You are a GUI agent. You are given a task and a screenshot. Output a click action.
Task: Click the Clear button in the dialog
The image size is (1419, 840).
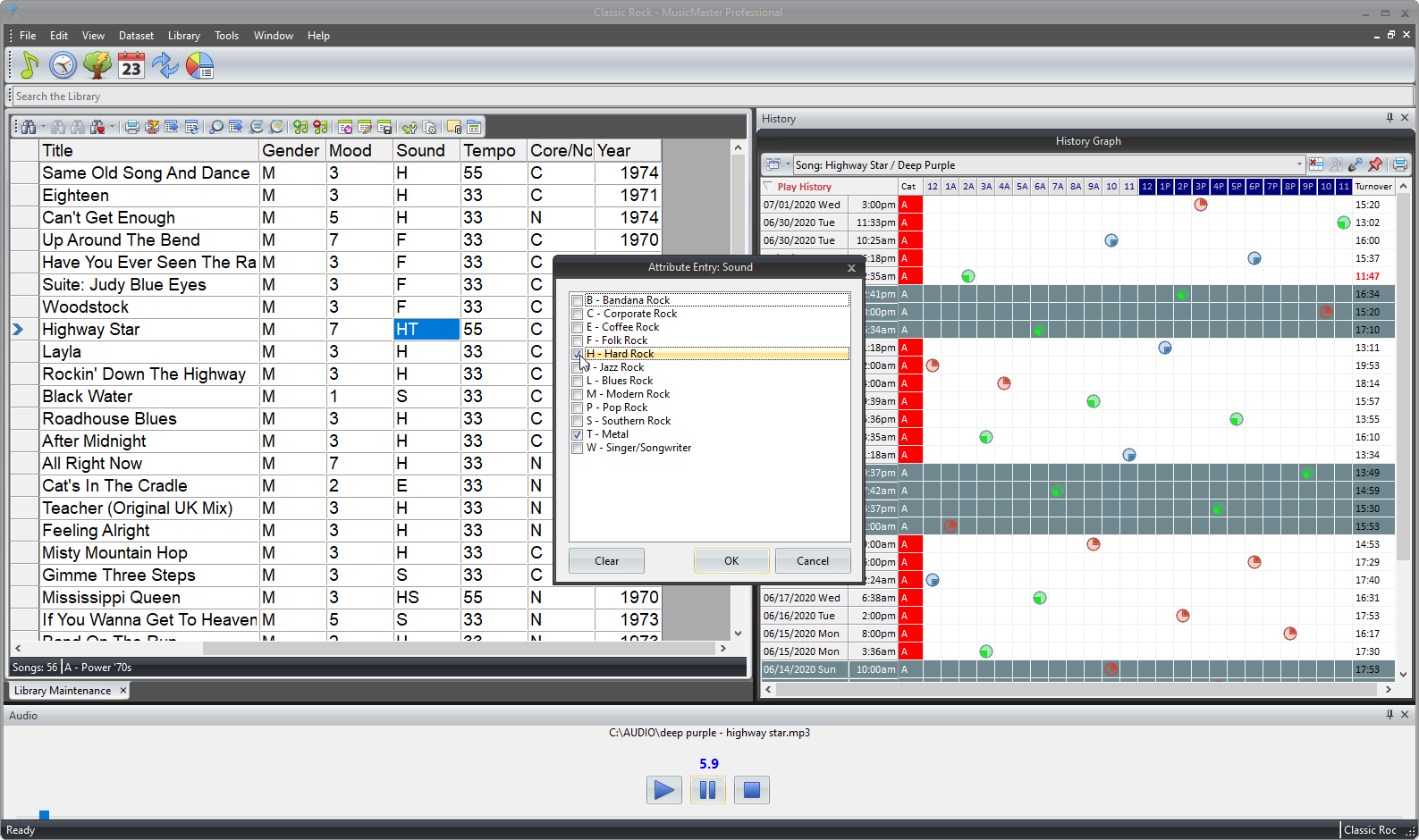[x=606, y=561]
